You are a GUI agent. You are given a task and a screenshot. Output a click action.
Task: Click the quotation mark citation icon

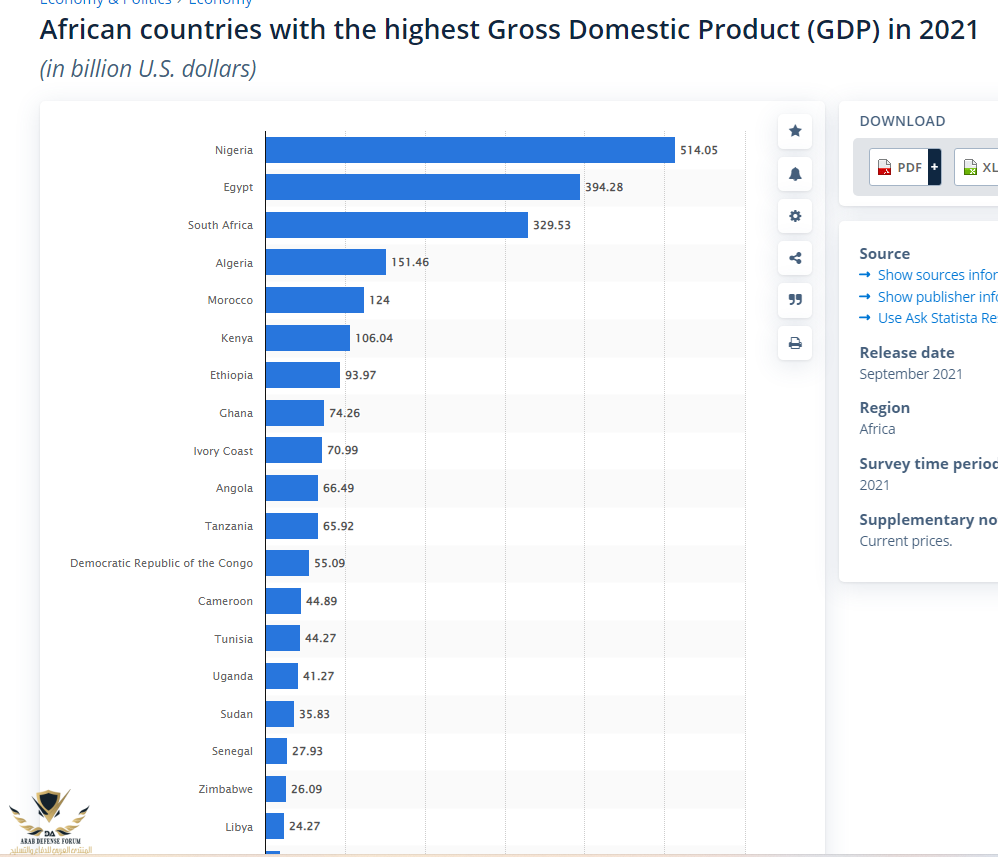pos(795,300)
